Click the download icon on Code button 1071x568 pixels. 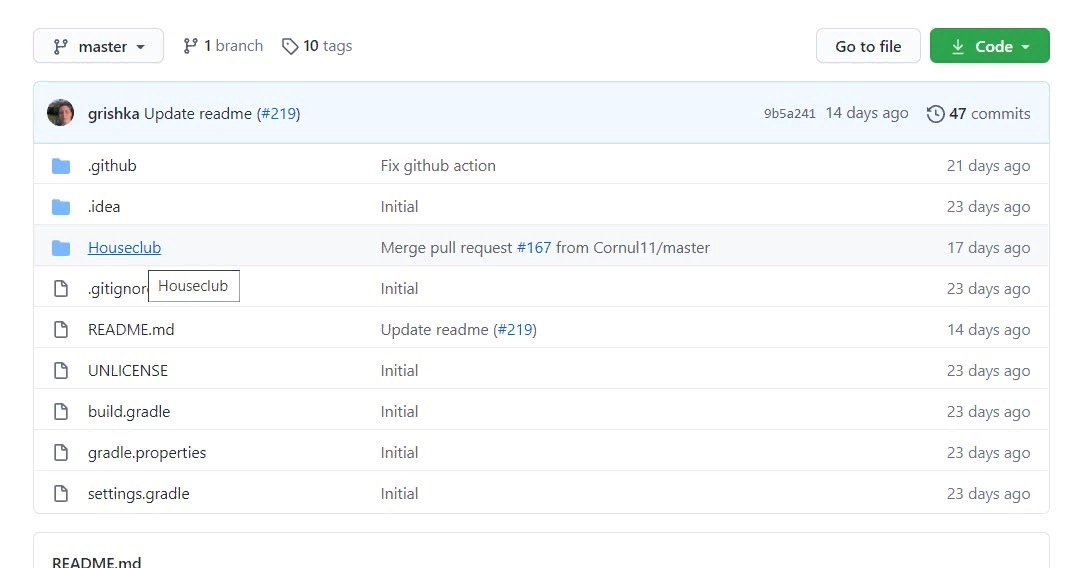[958, 46]
